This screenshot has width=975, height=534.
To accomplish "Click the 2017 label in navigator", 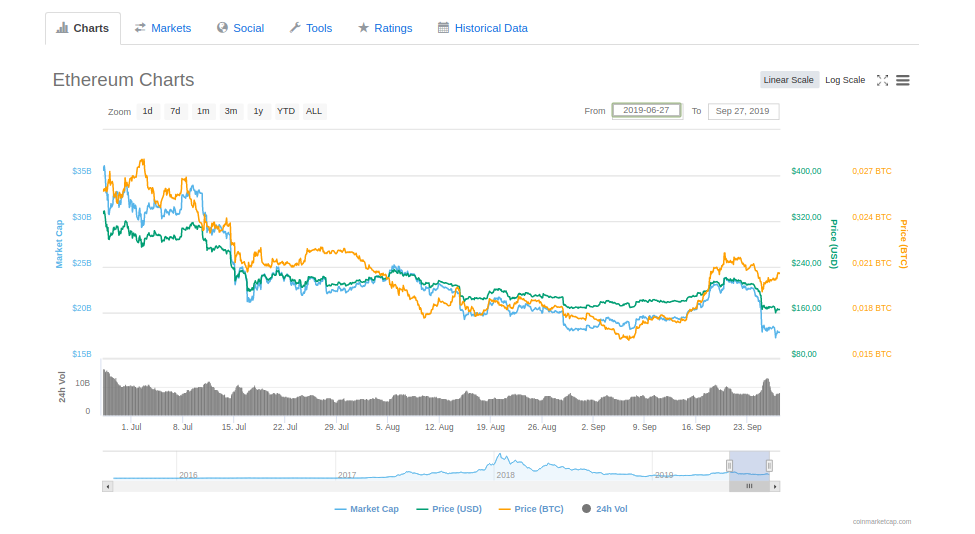I will coord(347,475).
